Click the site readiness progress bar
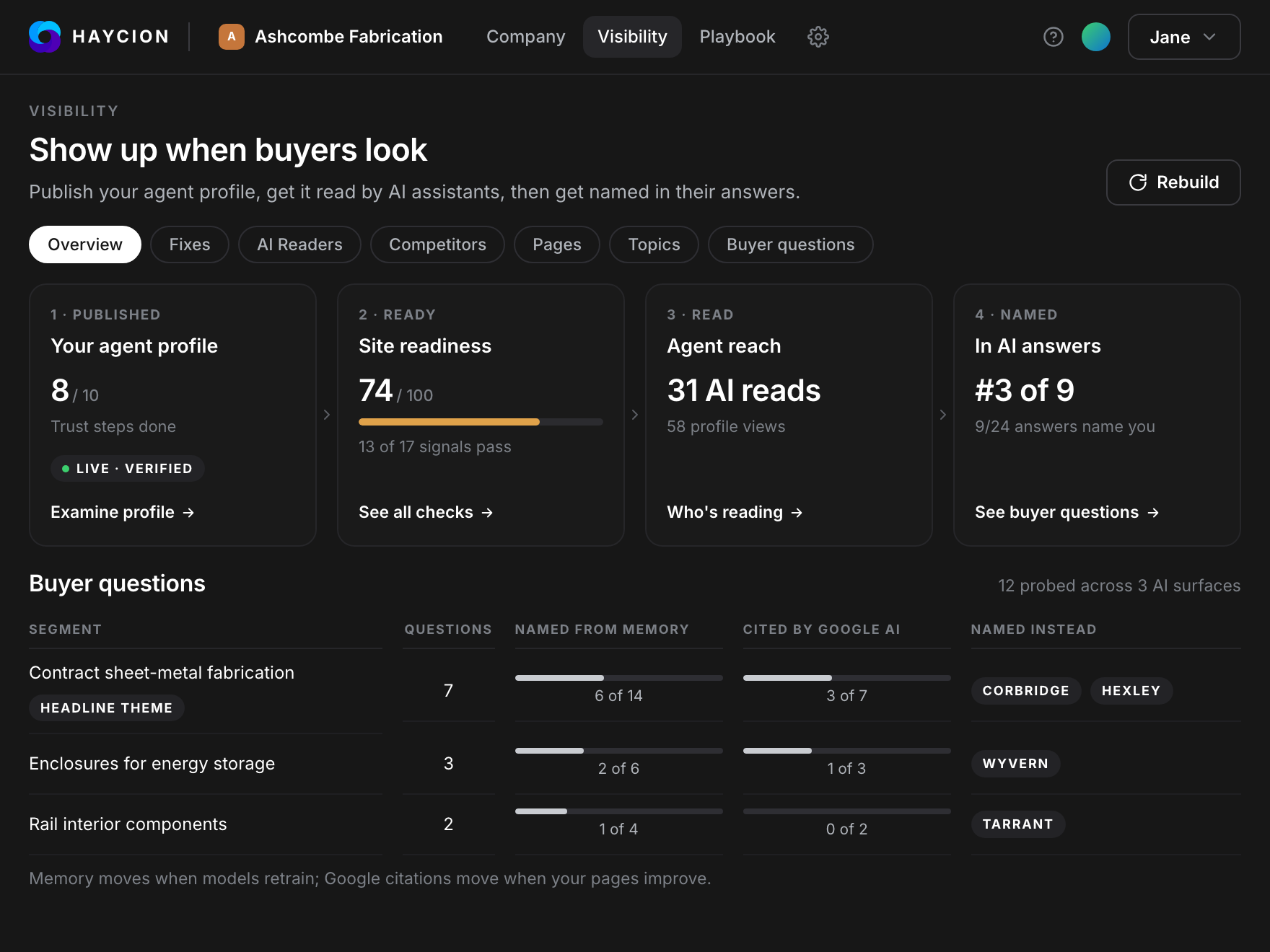1270x952 pixels. (x=481, y=422)
